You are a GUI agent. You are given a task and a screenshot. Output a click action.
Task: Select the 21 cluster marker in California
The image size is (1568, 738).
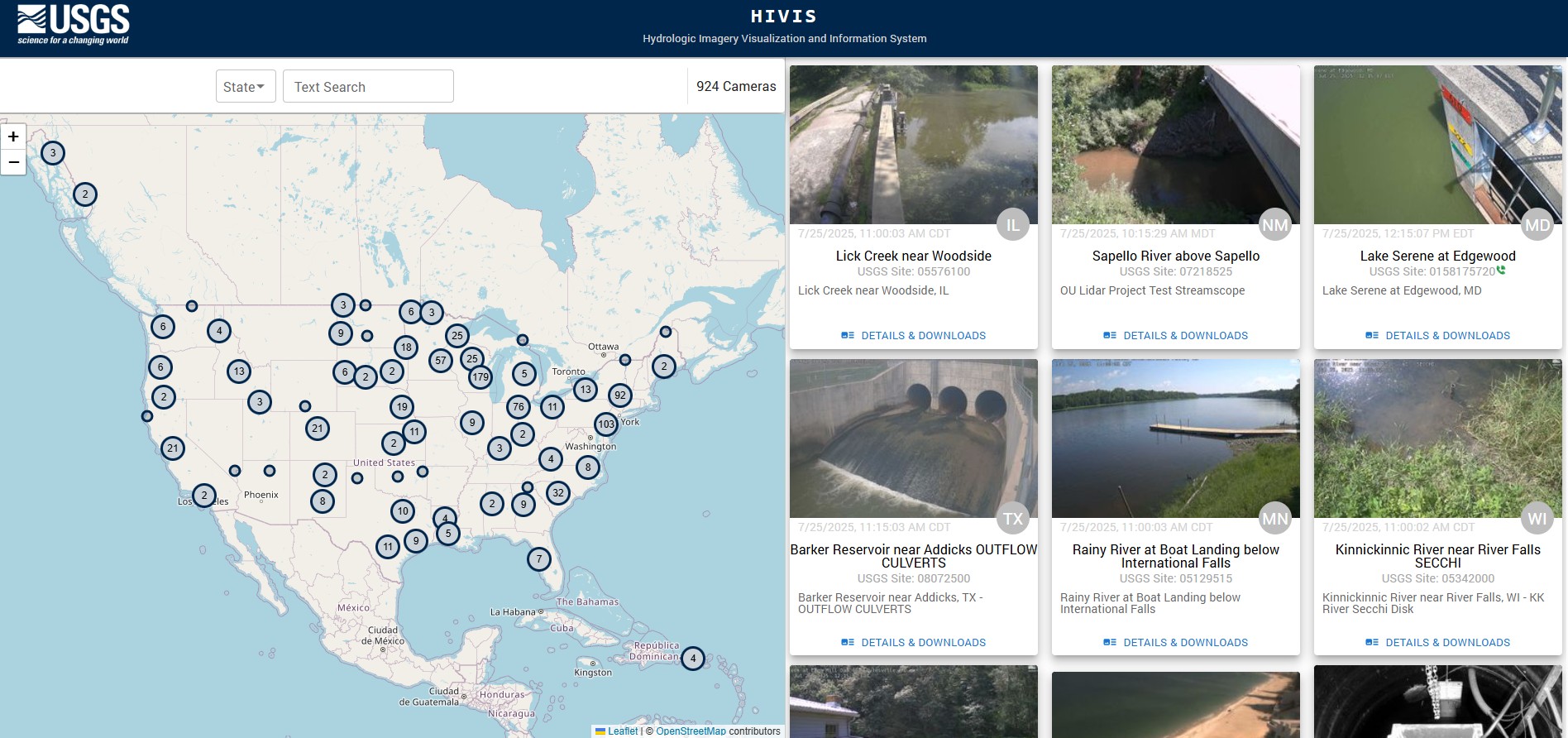pyautogui.click(x=173, y=448)
